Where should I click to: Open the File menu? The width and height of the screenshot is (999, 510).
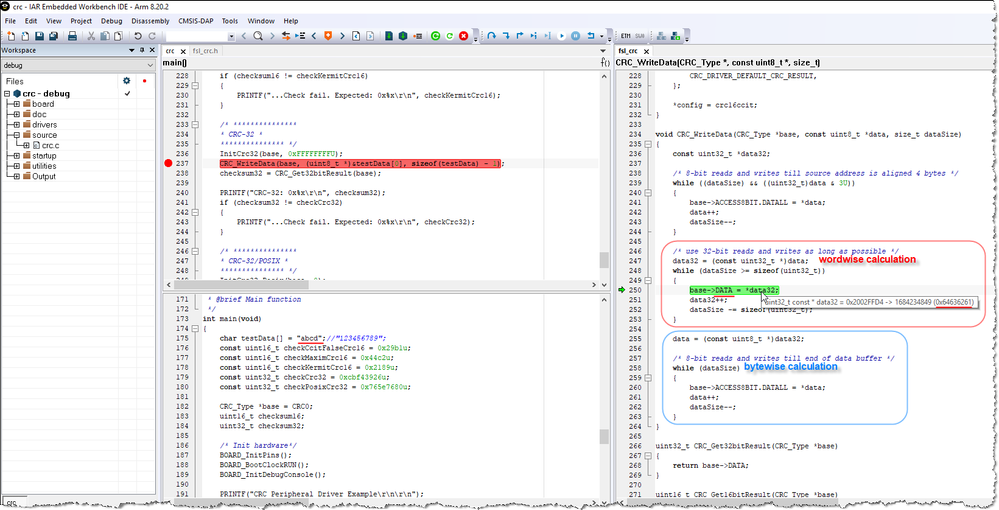[10, 21]
